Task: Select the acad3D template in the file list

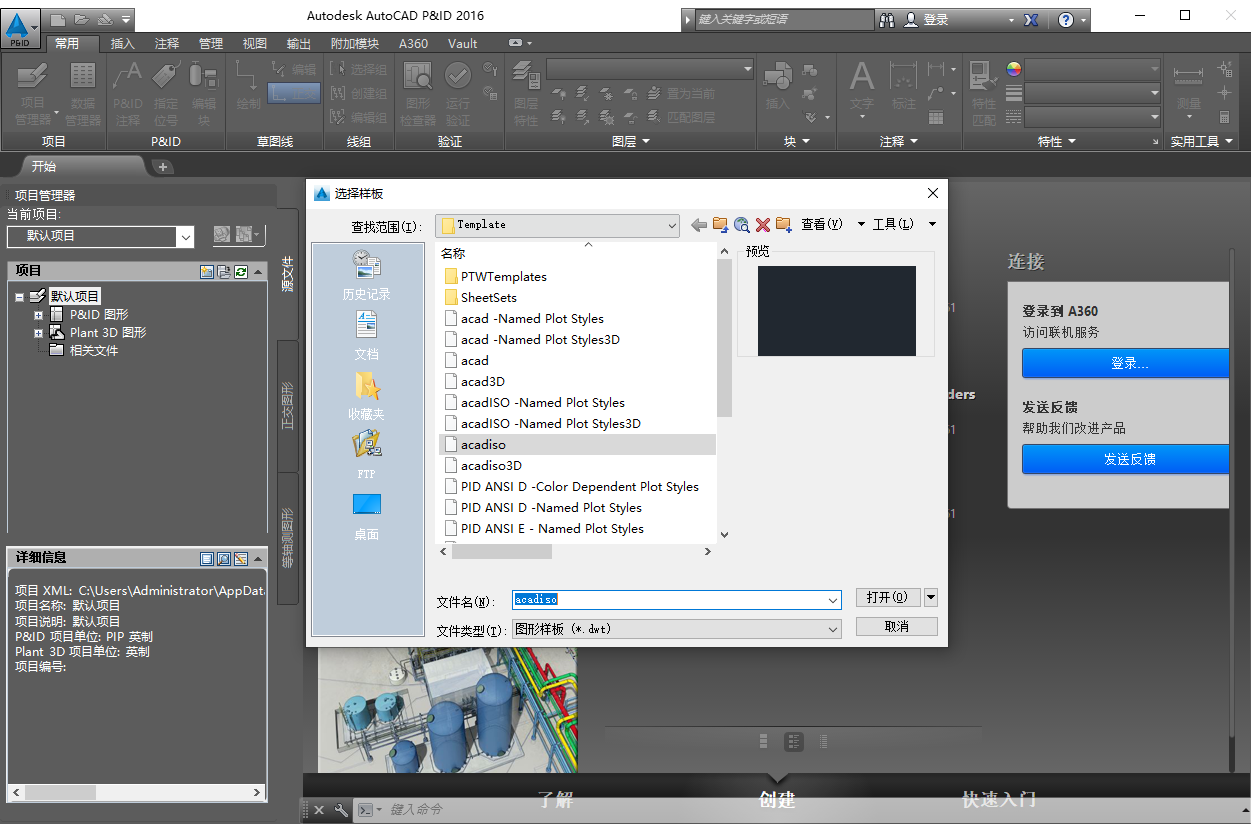Action: click(x=485, y=381)
